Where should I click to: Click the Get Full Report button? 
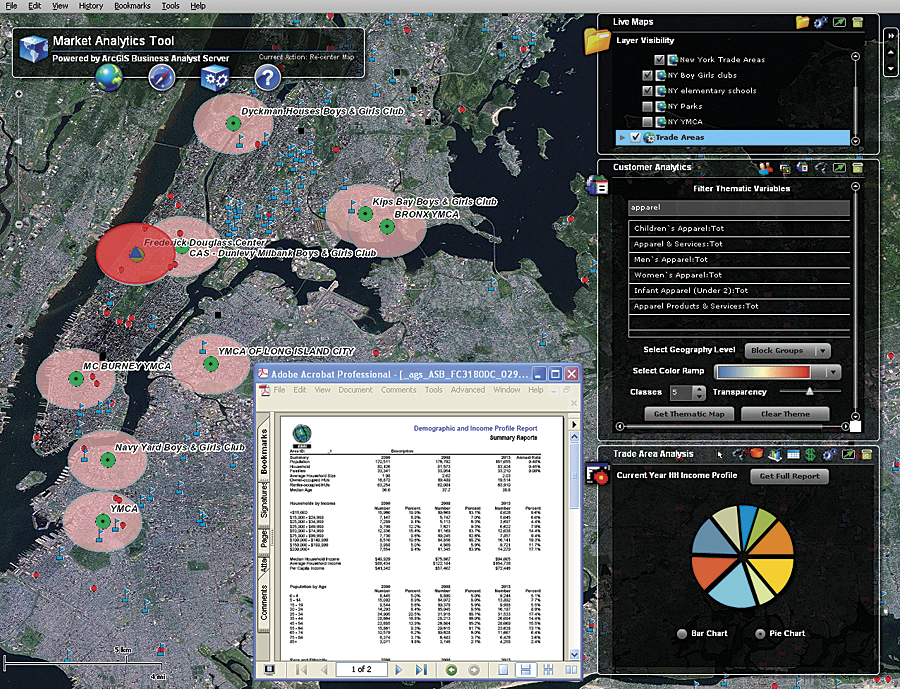(789, 476)
